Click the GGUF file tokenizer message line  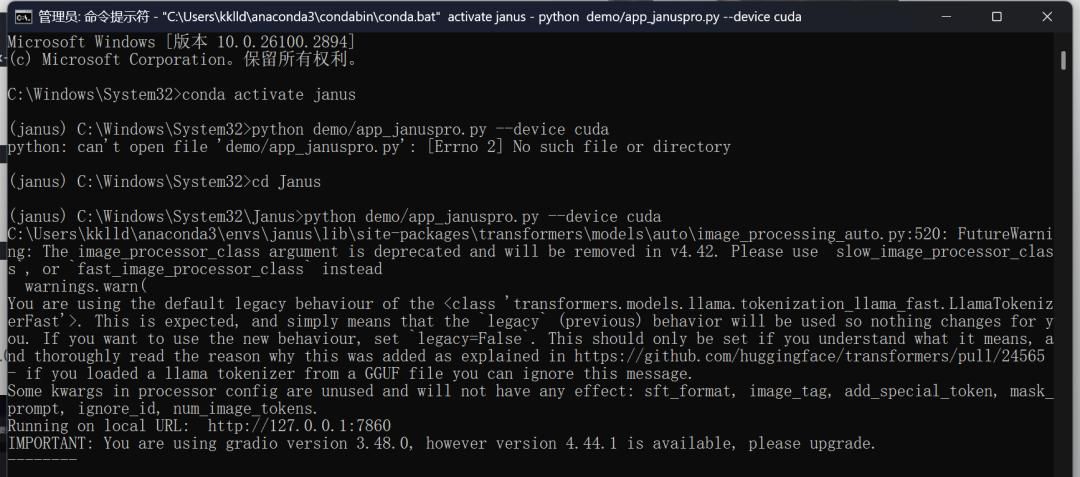tap(350, 374)
